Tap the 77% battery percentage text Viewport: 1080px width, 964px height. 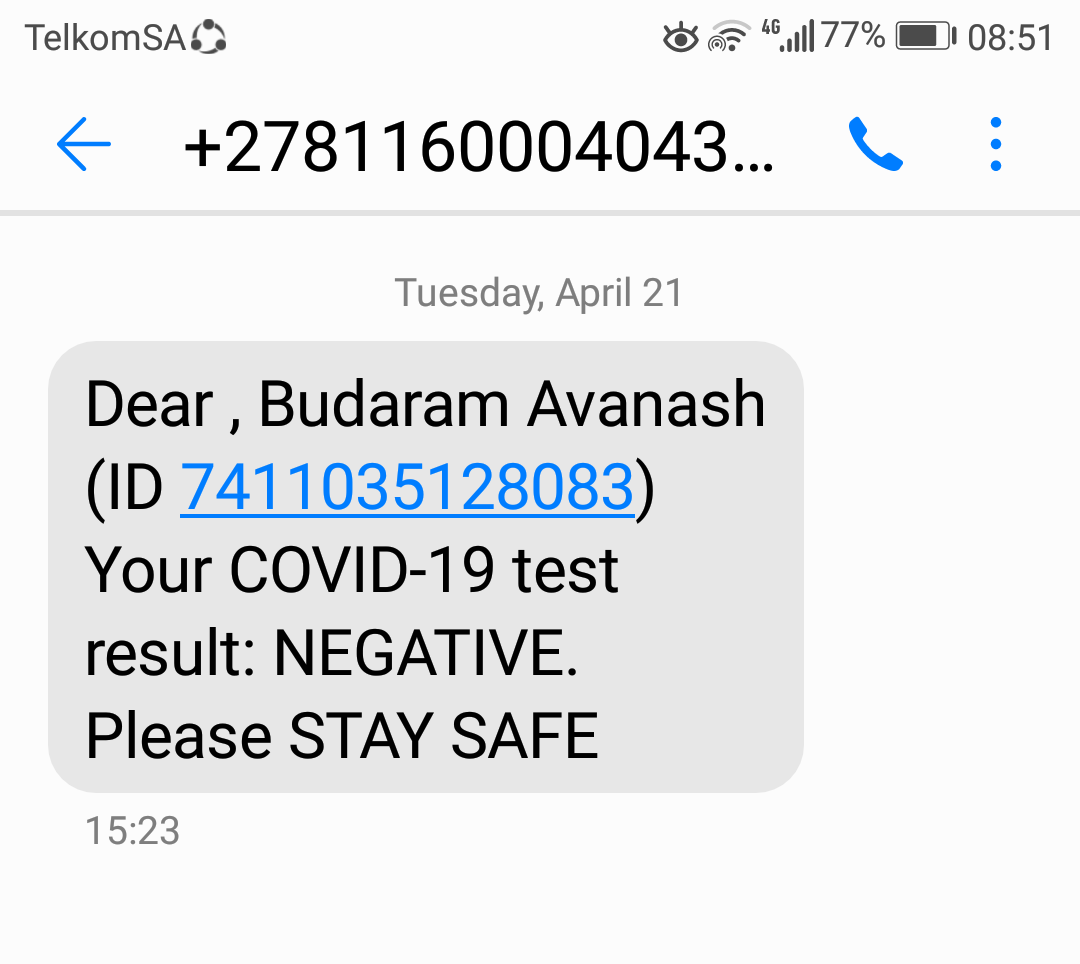853,36
